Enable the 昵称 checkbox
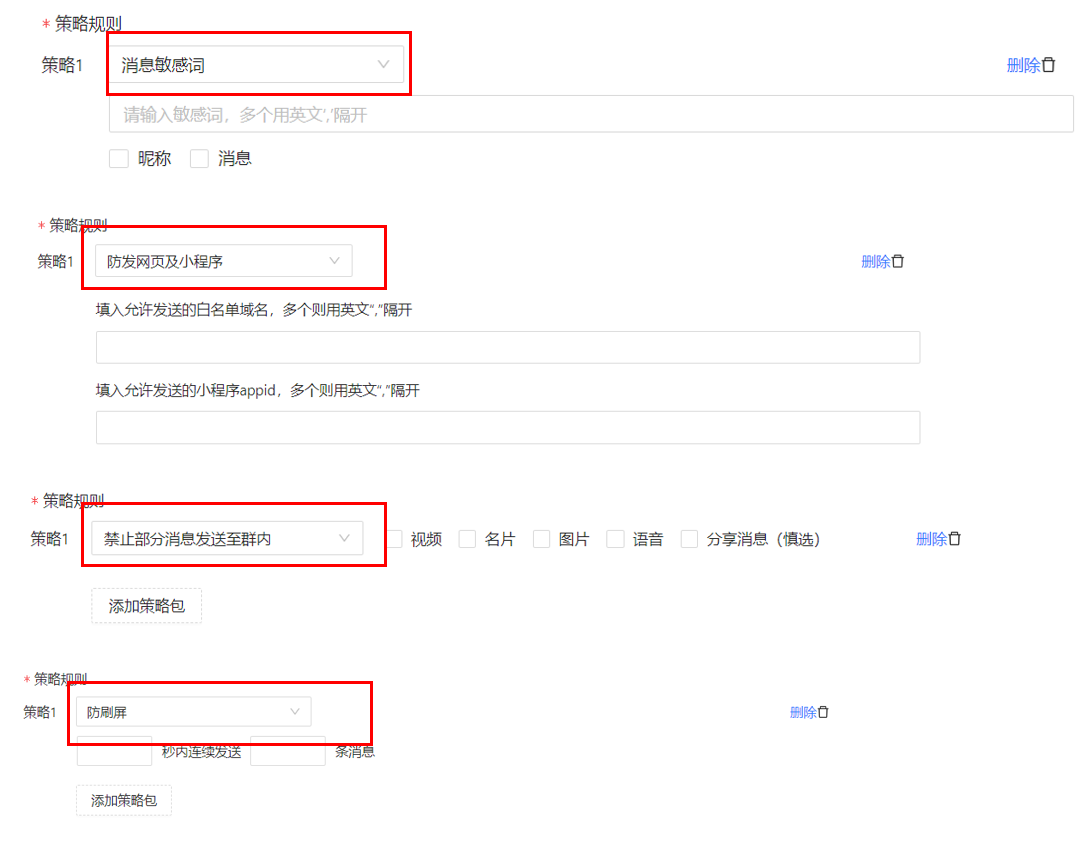 pos(119,158)
